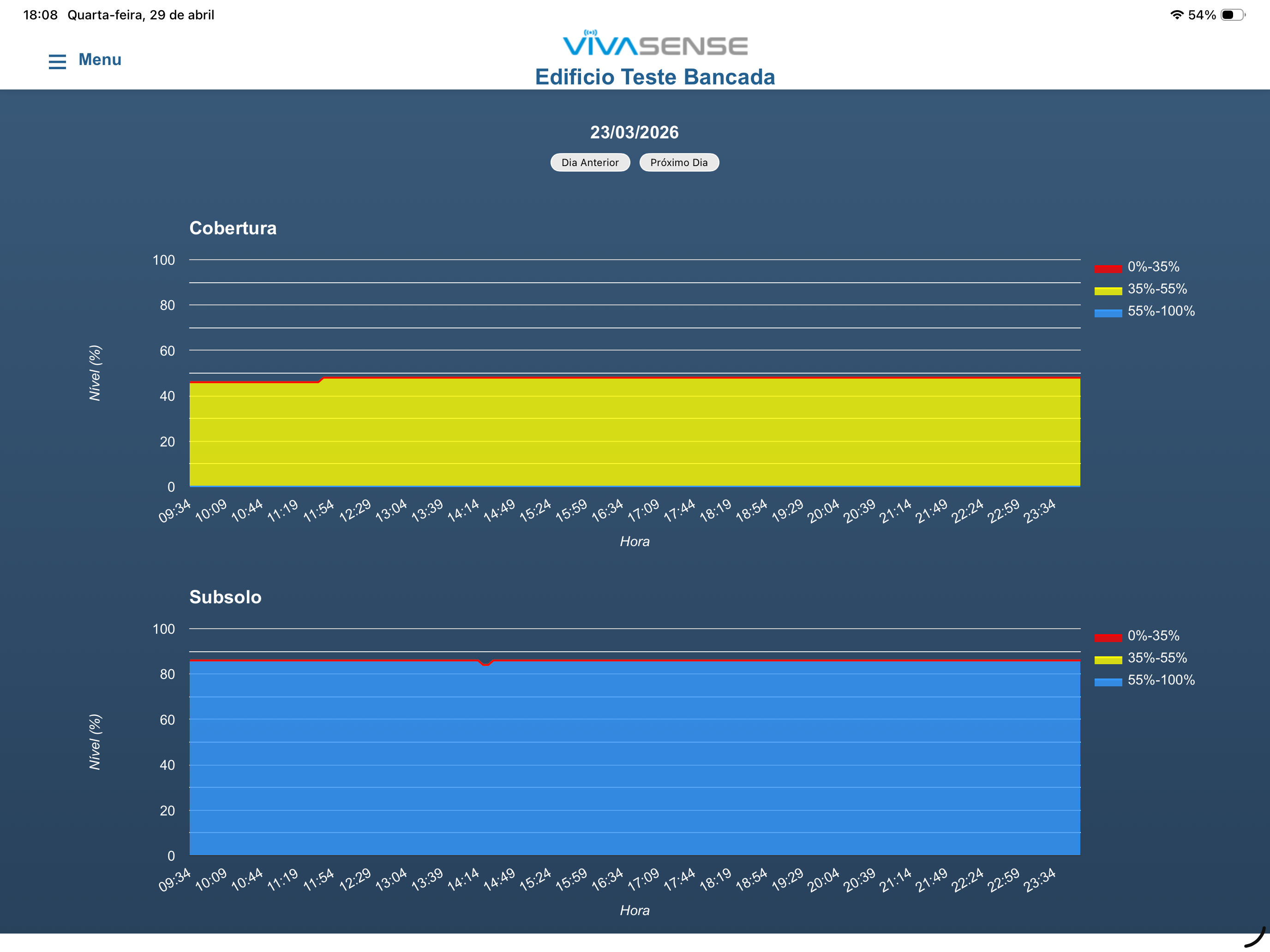Click the blue area of Subsolo chart
This screenshot has width=1270, height=952.
pos(635,757)
